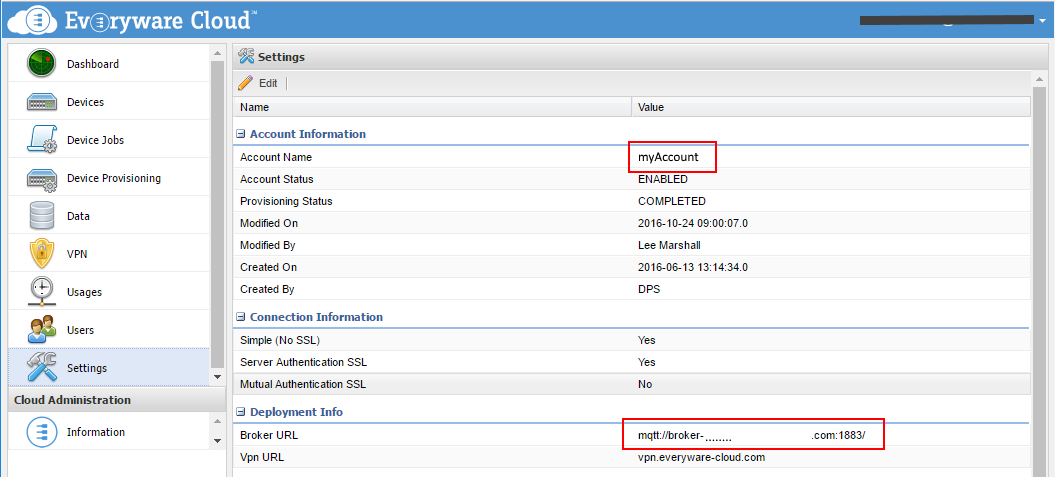Click the Value column header
The width and height of the screenshot is (1055, 477).
coord(831,107)
